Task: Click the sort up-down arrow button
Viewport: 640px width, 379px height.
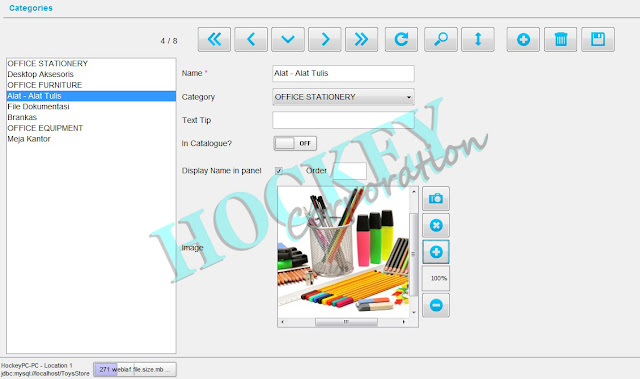Action: (478, 40)
